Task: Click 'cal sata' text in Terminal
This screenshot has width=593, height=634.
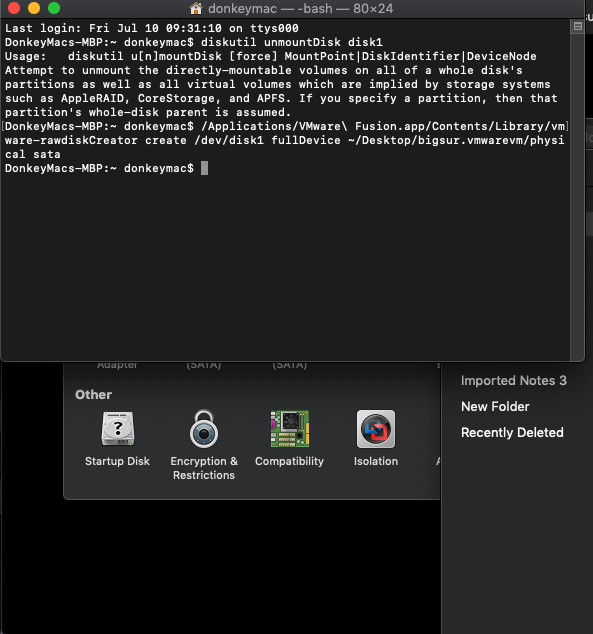Action: click(x=33, y=154)
